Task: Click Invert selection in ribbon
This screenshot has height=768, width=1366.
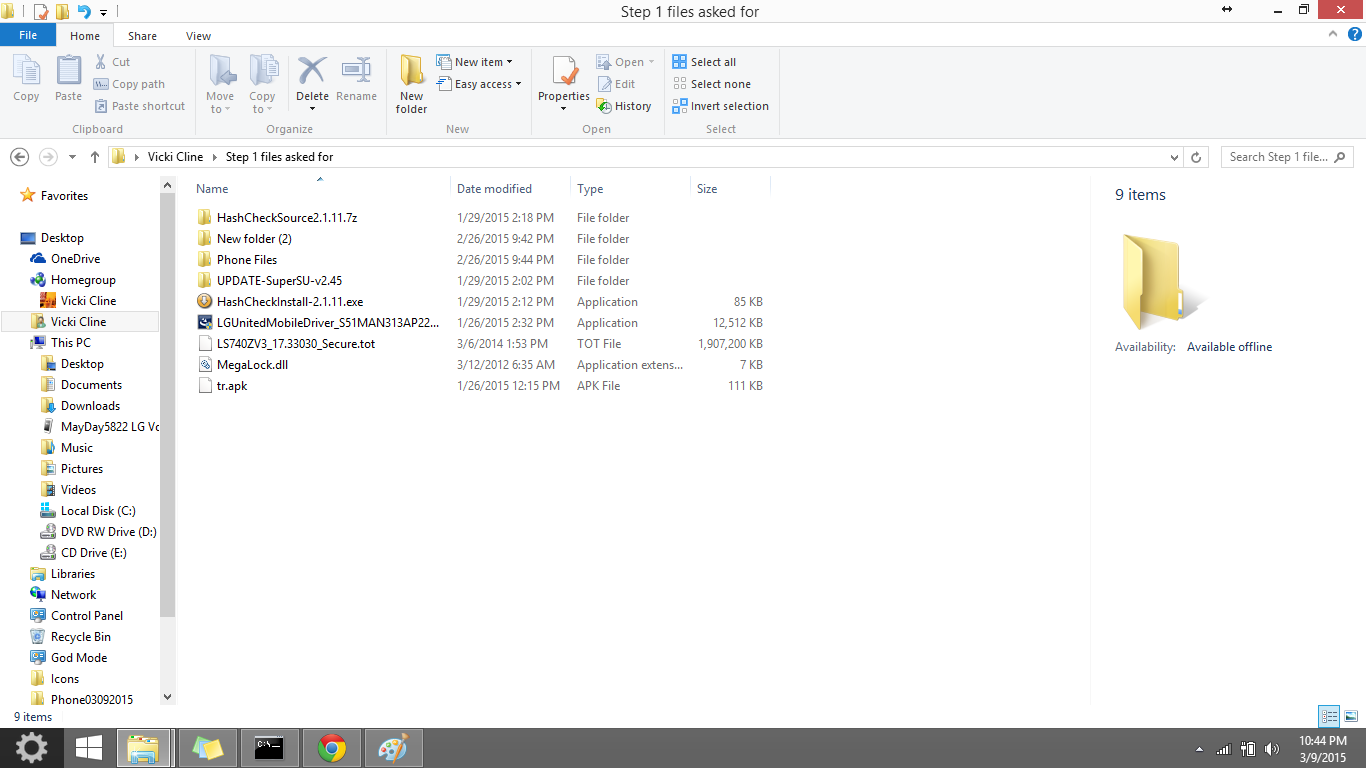Action: click(x=720, y=106)
